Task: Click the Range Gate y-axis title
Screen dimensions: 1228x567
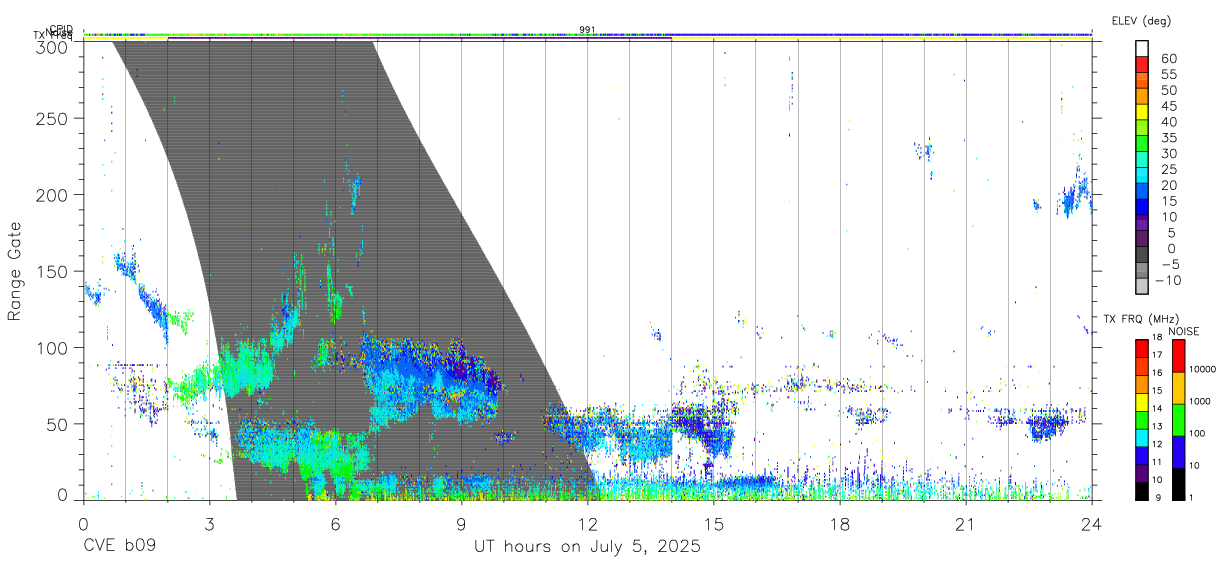Action: click(16, 272)
